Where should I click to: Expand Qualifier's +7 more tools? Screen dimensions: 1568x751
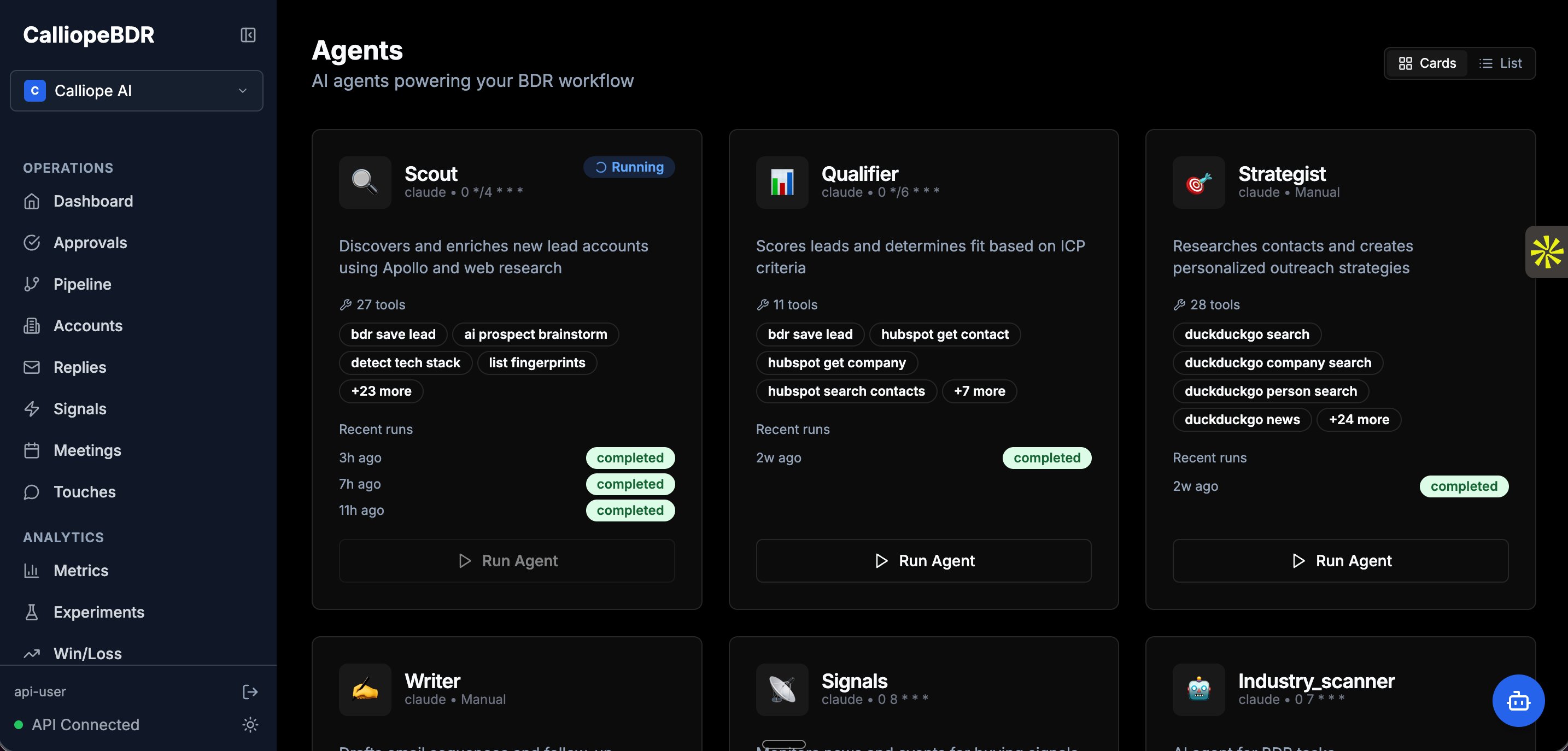[979, 391]
